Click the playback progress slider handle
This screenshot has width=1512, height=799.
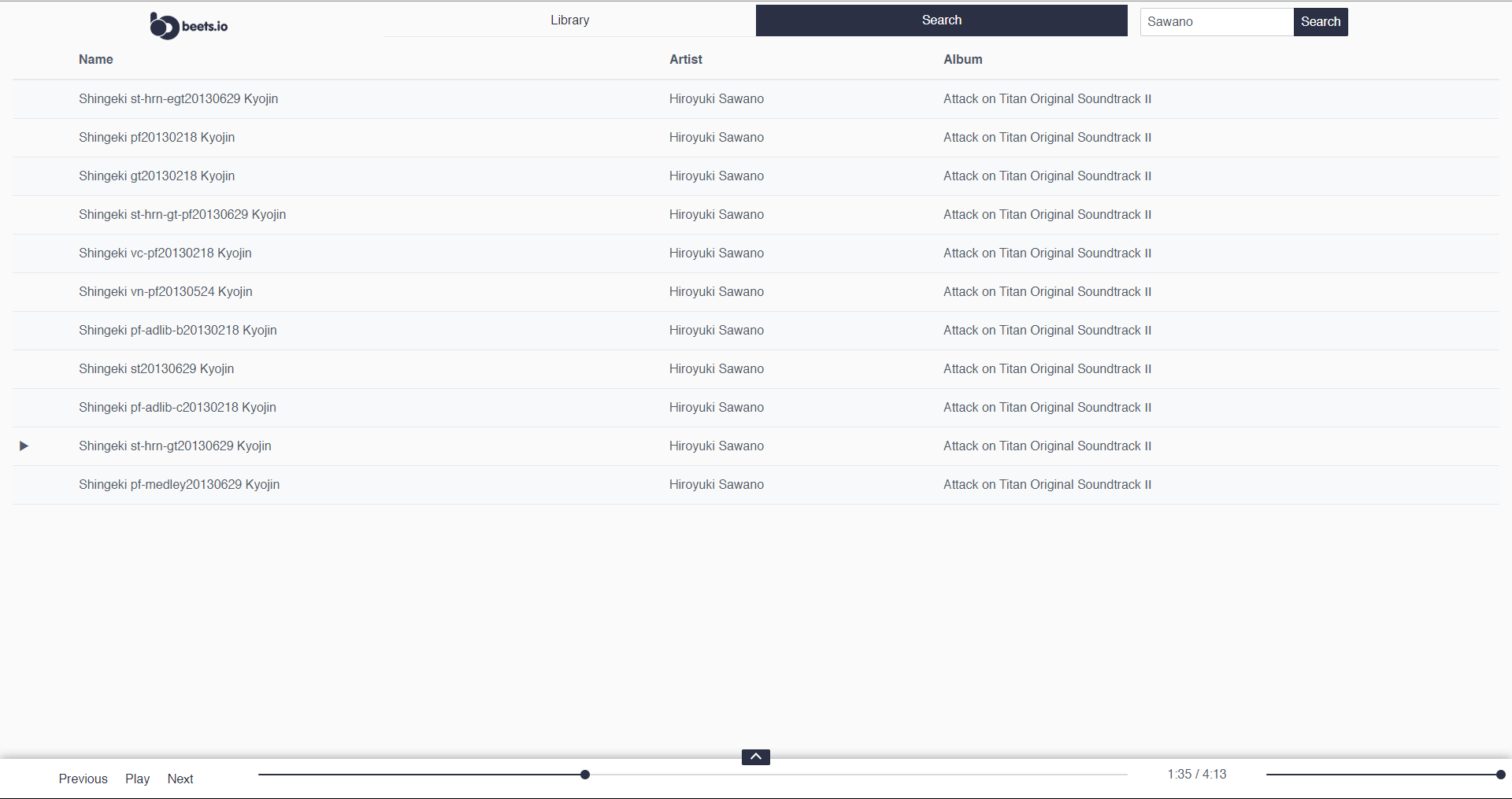click(x=585, y=775)
